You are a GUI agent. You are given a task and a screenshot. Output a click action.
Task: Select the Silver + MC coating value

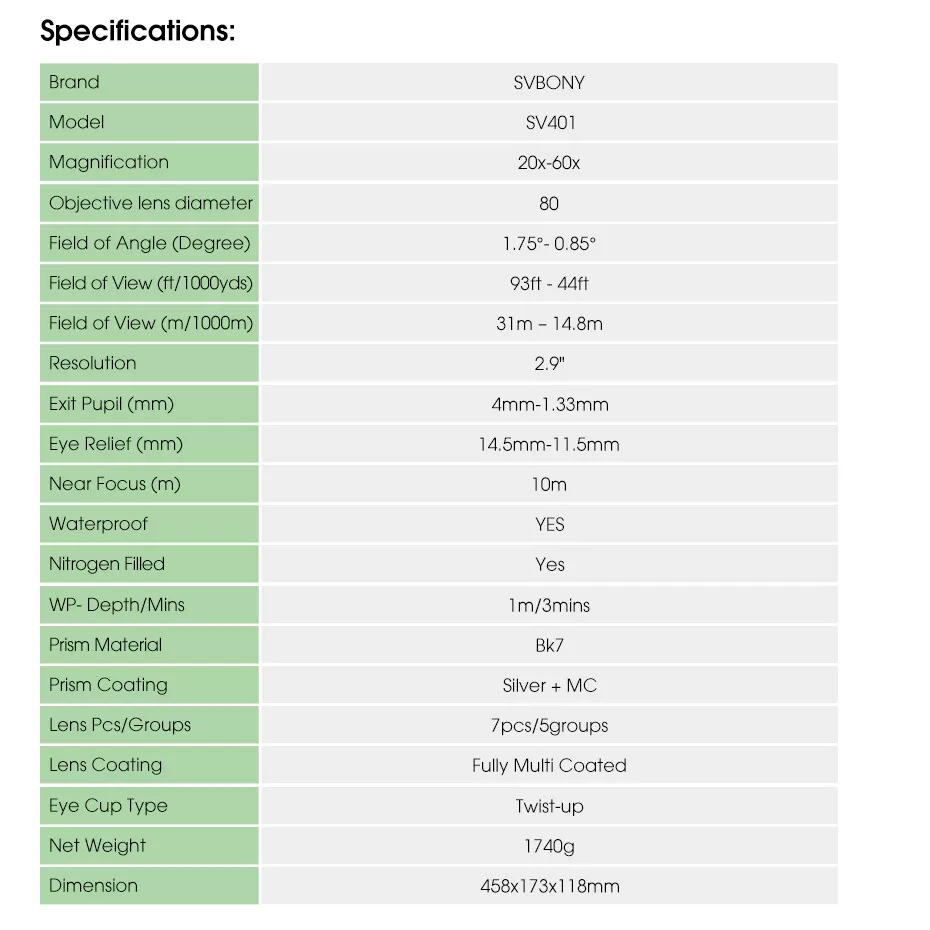coord(549,686)
